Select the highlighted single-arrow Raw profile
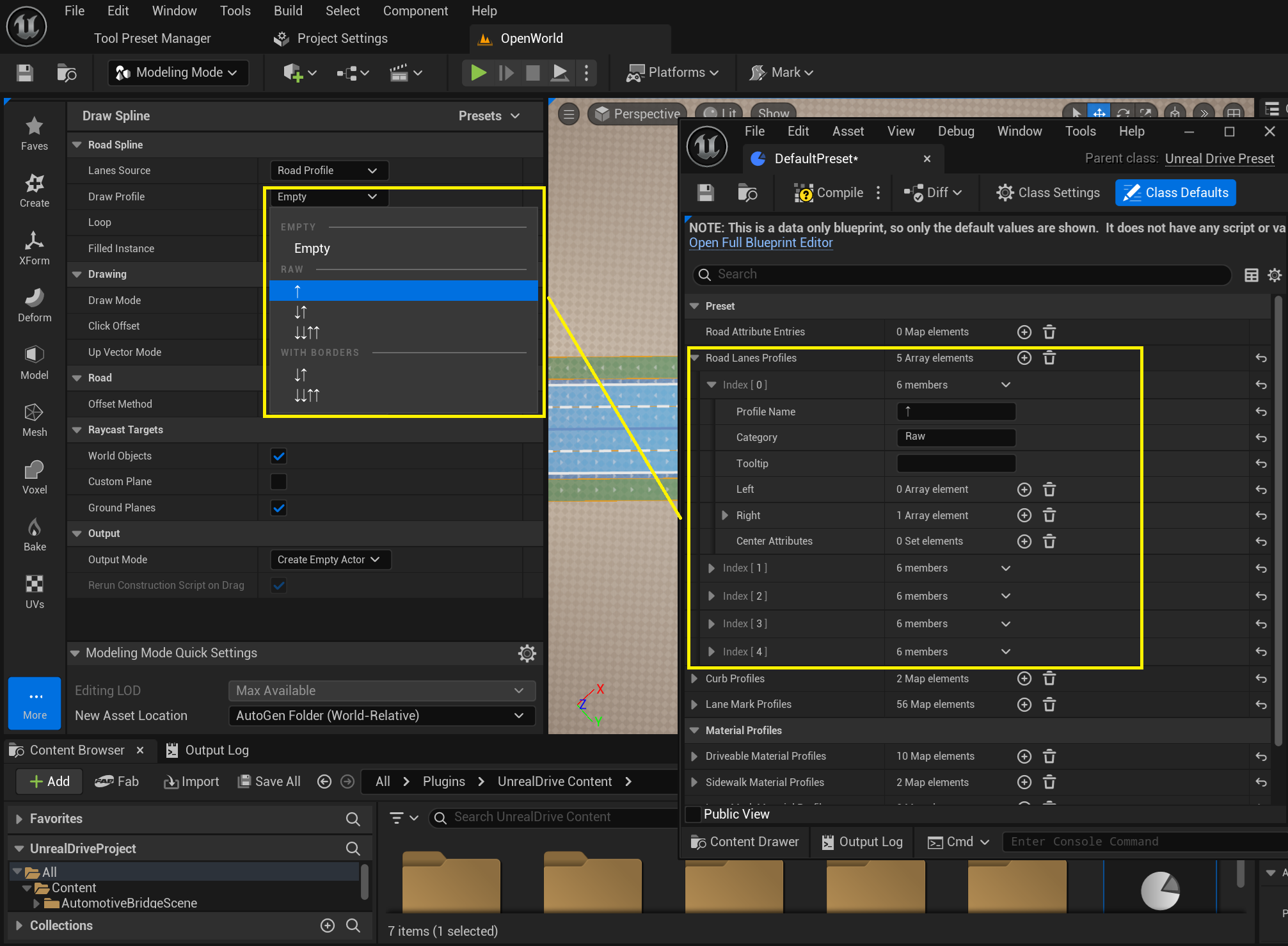 coord(404,291)
